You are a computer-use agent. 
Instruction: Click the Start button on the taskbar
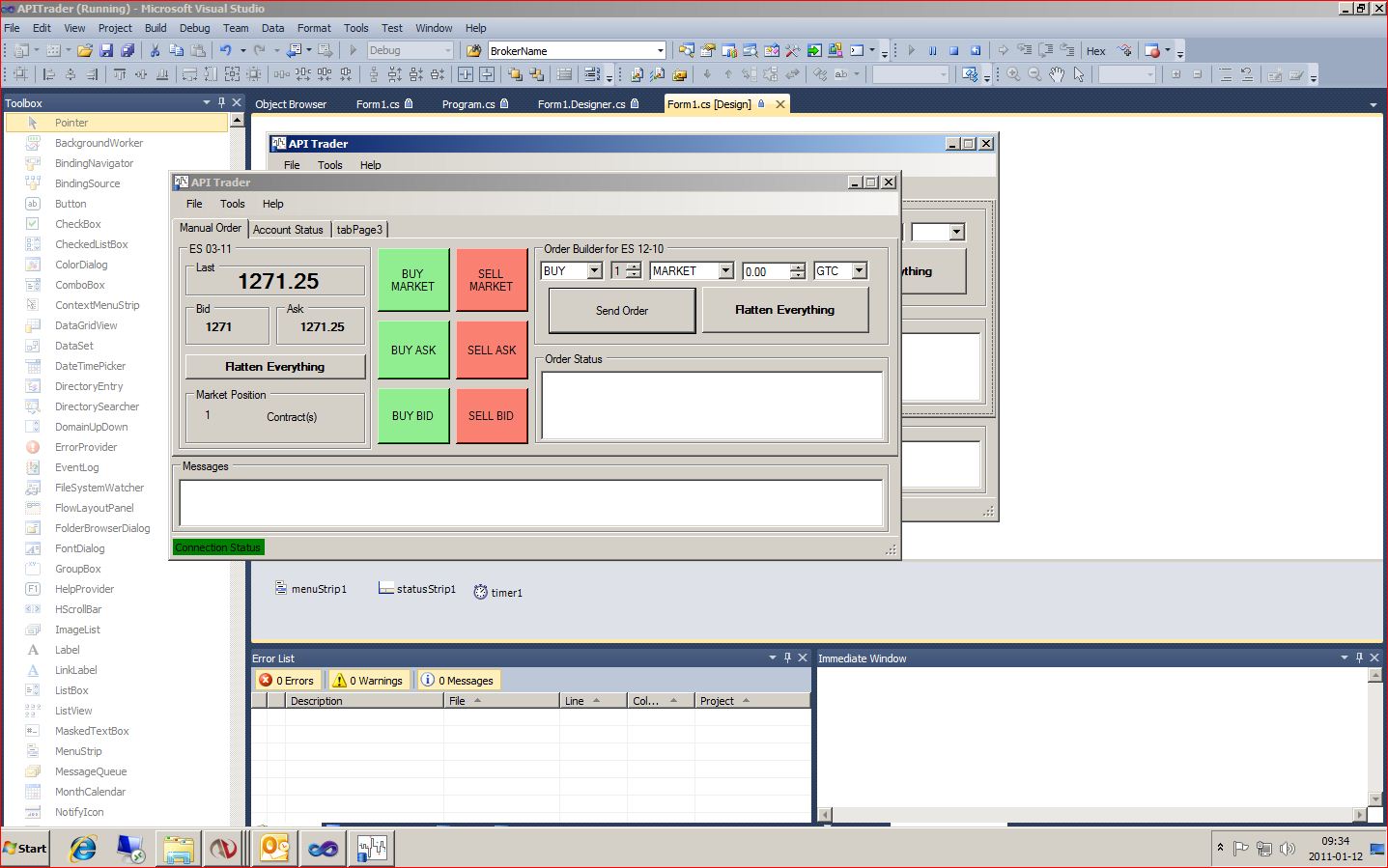(26, 849)
